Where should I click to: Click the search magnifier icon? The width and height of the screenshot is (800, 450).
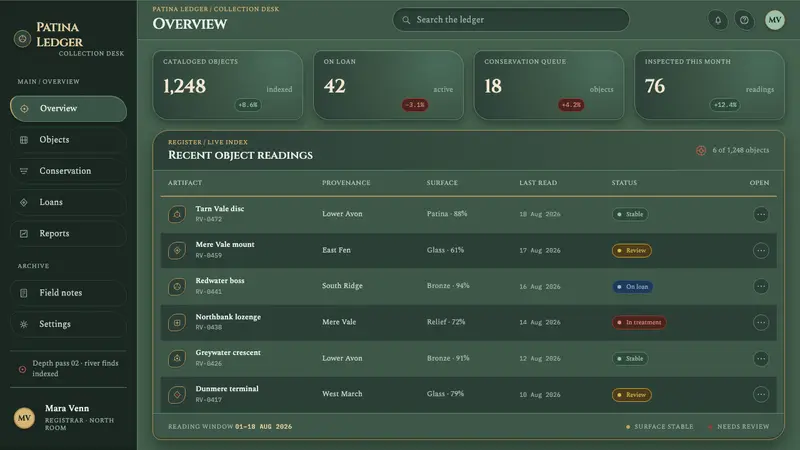[406, 20]
